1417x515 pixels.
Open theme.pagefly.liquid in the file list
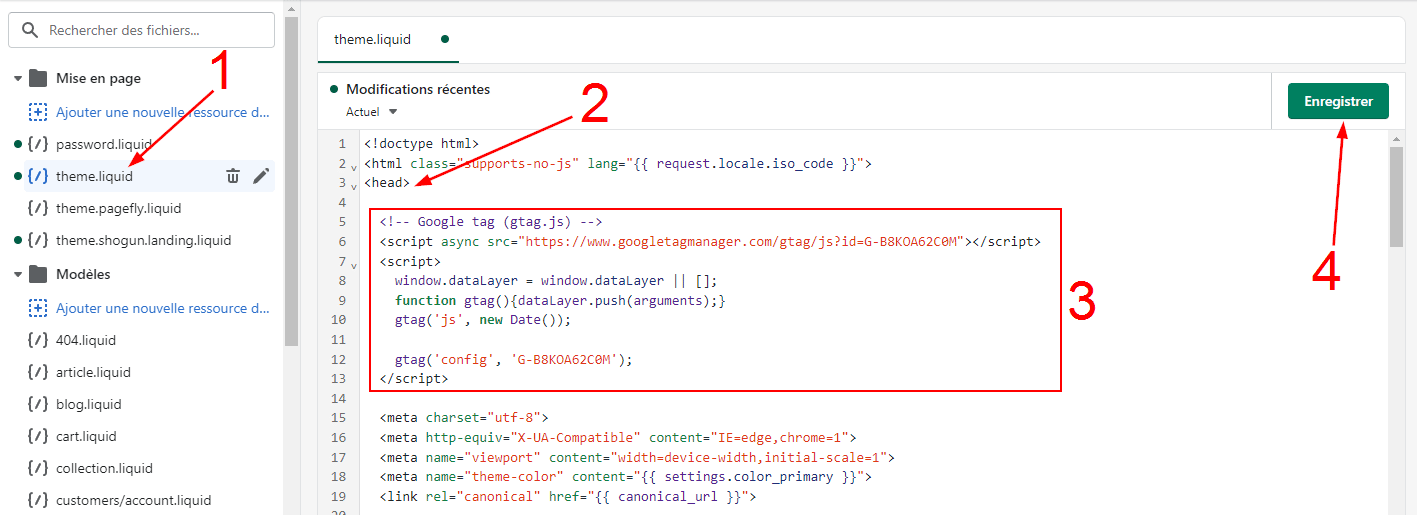point(118,208)
